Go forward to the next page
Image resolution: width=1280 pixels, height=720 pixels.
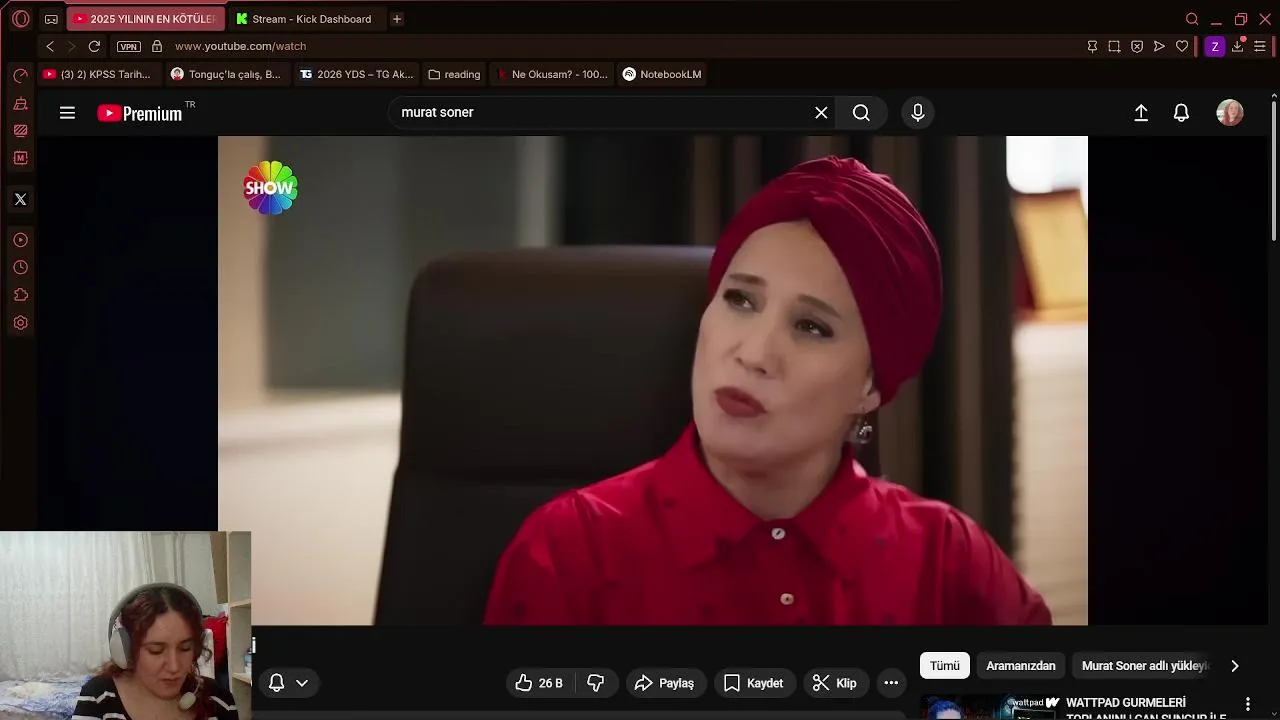click(x=71, y=46)
